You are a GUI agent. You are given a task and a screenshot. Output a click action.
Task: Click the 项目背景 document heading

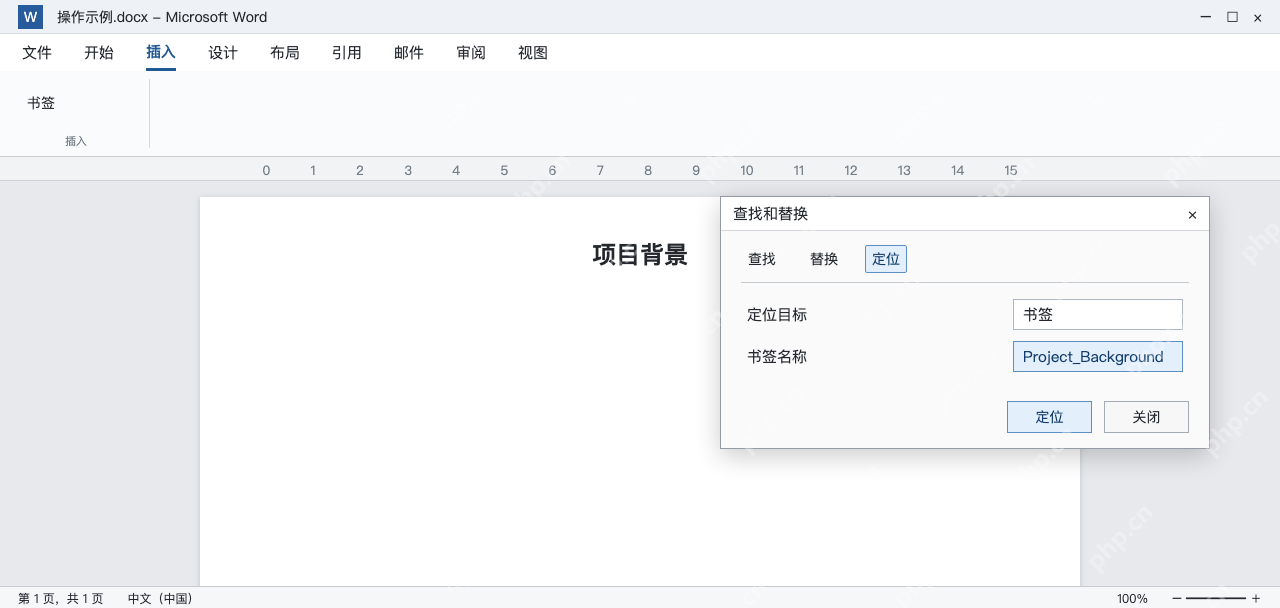coord(640,255)
